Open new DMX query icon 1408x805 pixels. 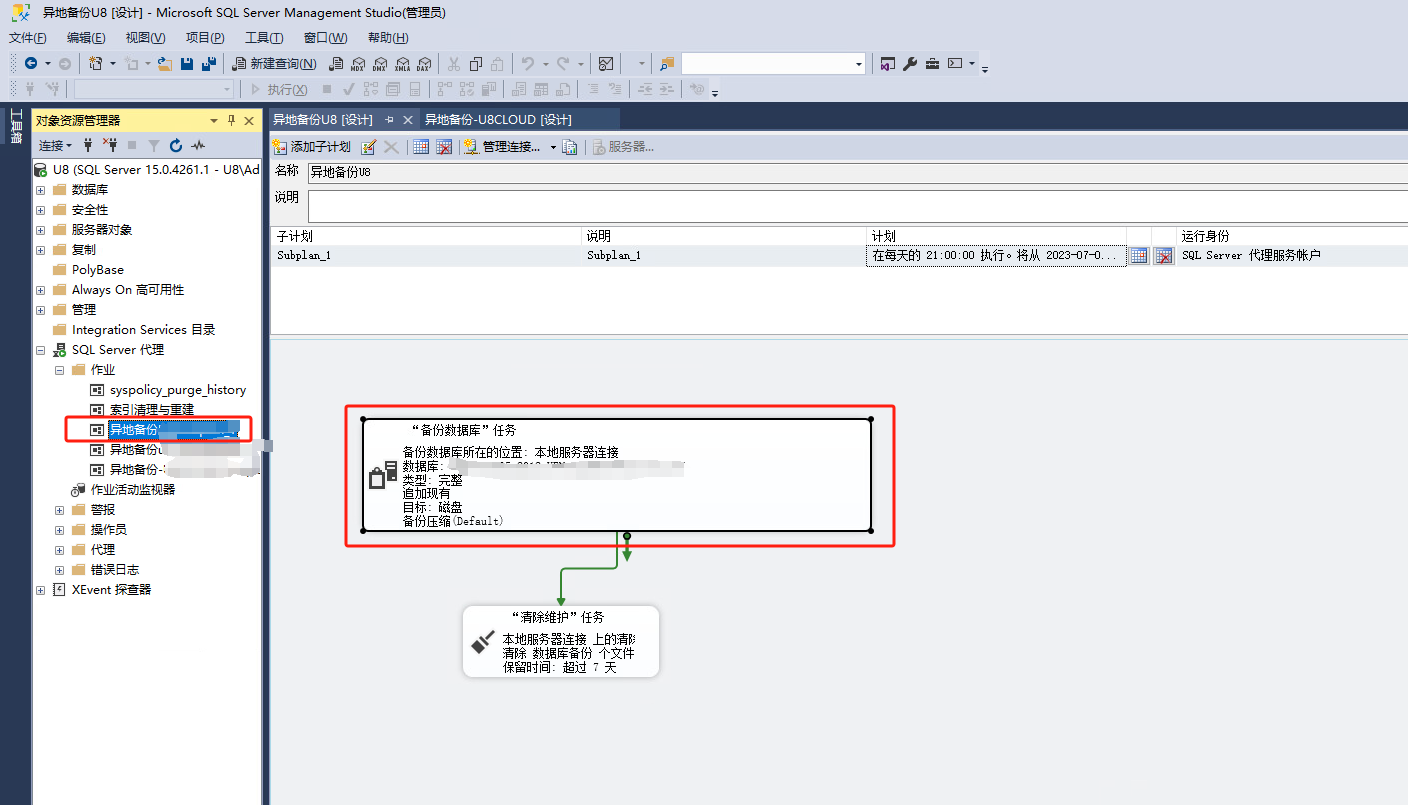(380, 64)
